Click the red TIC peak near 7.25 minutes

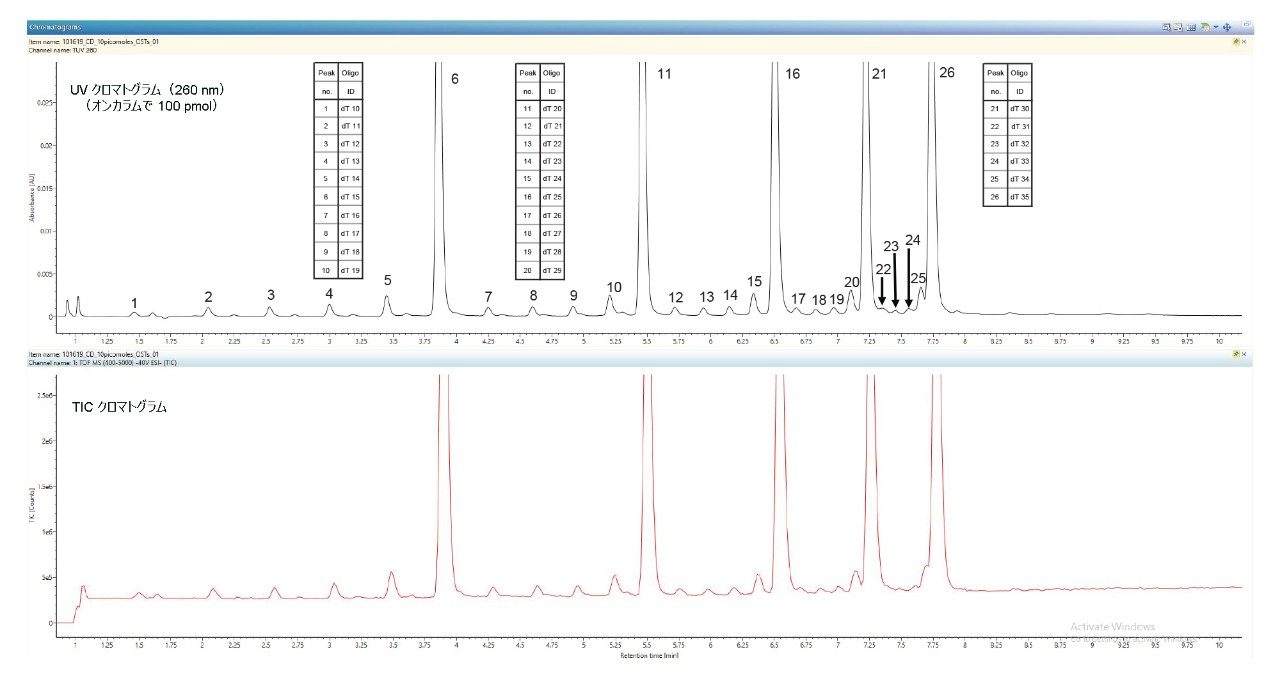(x=871, y=480)
